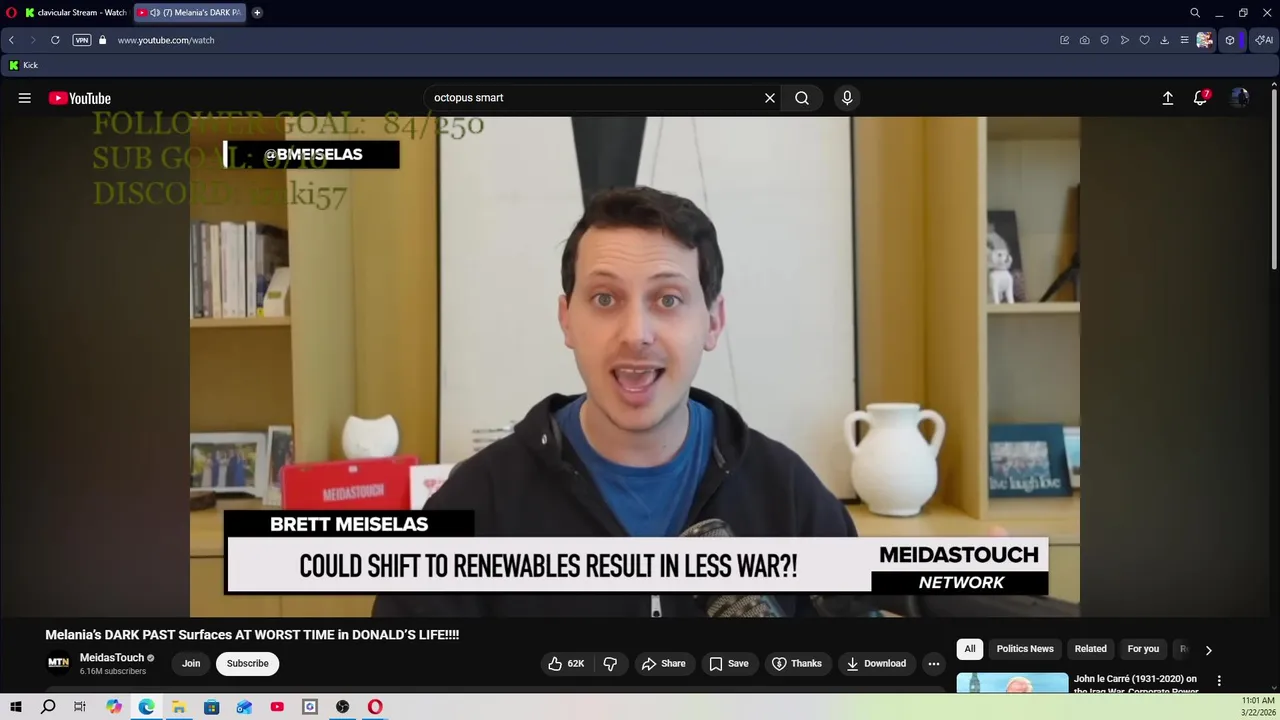Bookmark the page with the heart icon
1280x720 pixels.
click(1145, 40)
